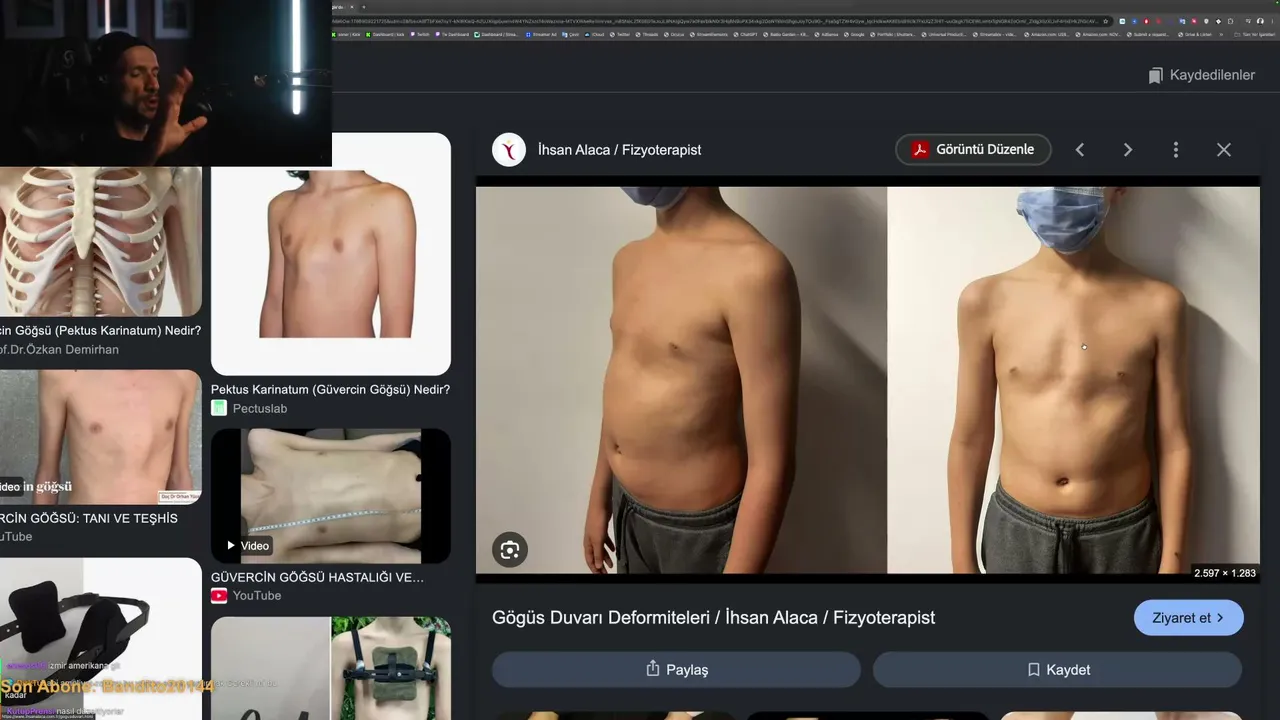Screen dimensions: 1280x720
Task: Click the Pectuslab favicon
Action: pyautogui.click(x=219, y=408)
